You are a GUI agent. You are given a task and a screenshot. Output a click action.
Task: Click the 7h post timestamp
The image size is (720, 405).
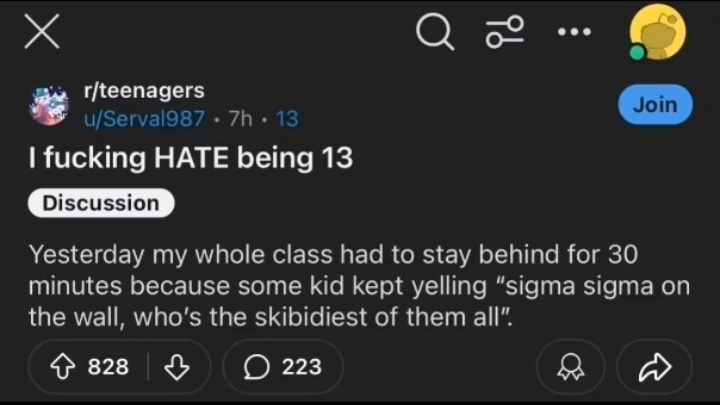click(x=241, y=119)
